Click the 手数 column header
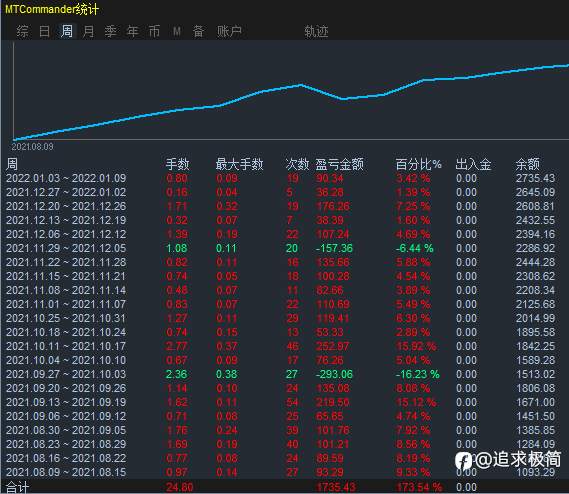 coord(177,164)
